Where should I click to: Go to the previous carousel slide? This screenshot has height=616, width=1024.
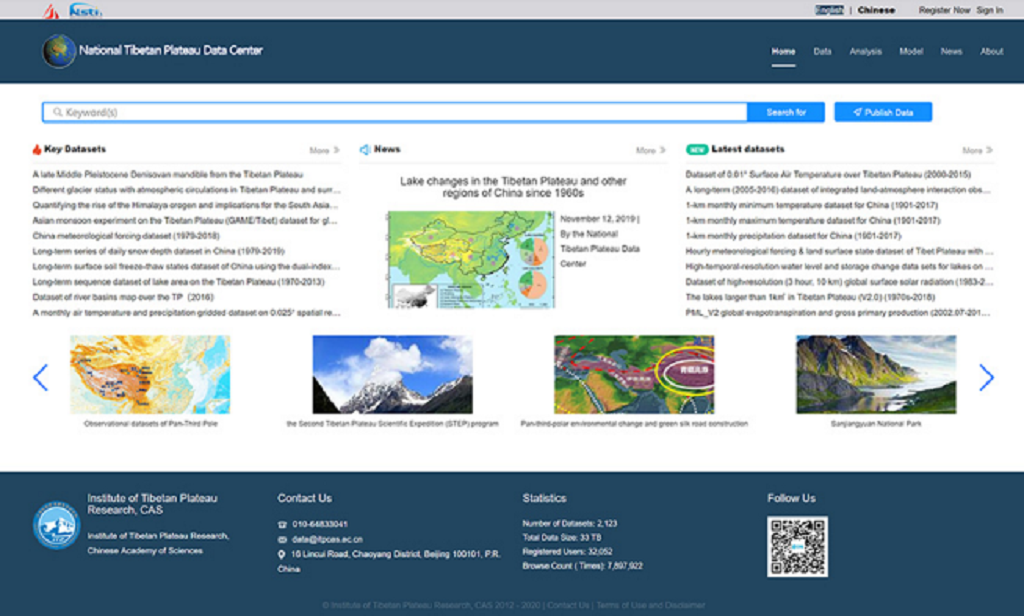40,377
